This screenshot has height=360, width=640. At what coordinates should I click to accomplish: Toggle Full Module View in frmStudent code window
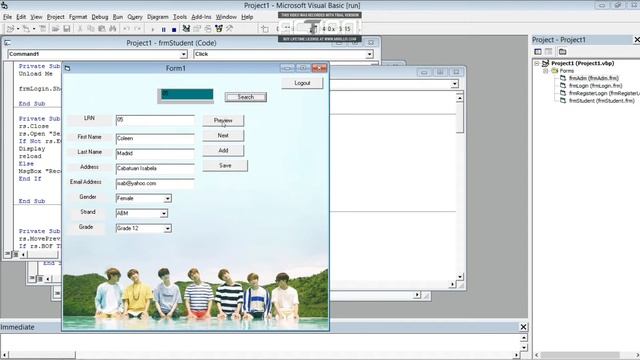pos(16,254)
